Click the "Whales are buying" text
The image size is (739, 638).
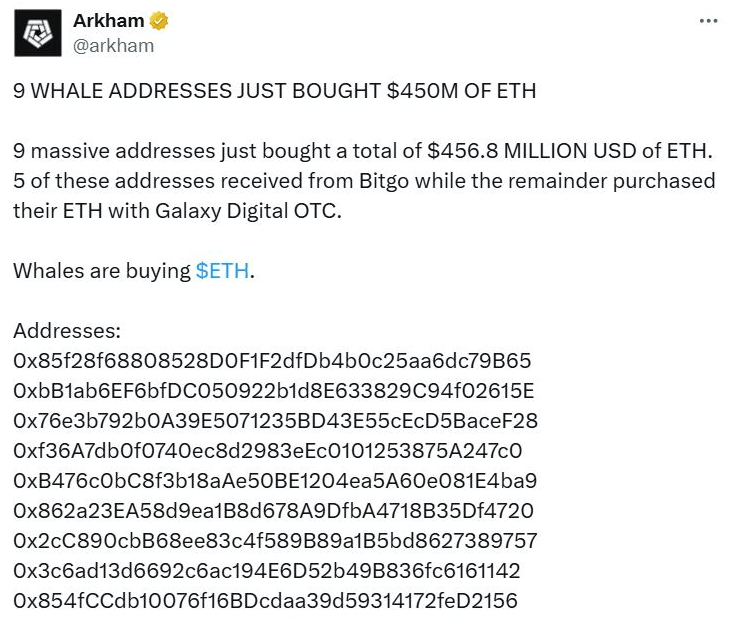point(102,271)
